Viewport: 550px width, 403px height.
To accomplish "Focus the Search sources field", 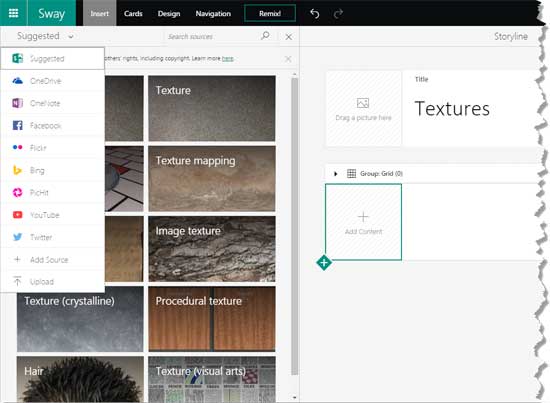I will [x=213, y=36].
